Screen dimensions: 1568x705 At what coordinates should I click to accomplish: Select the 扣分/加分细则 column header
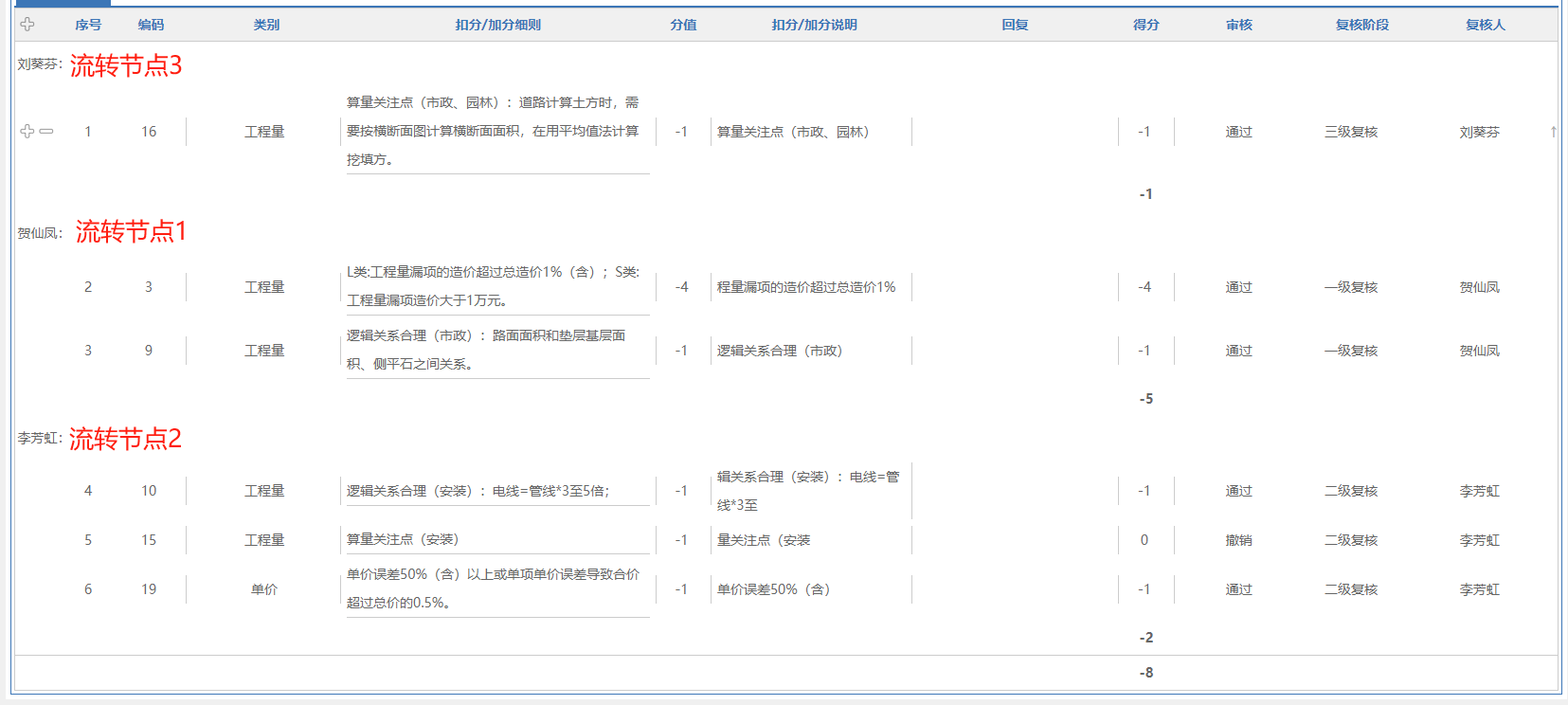pyautogui.click(x=498, y=25)
